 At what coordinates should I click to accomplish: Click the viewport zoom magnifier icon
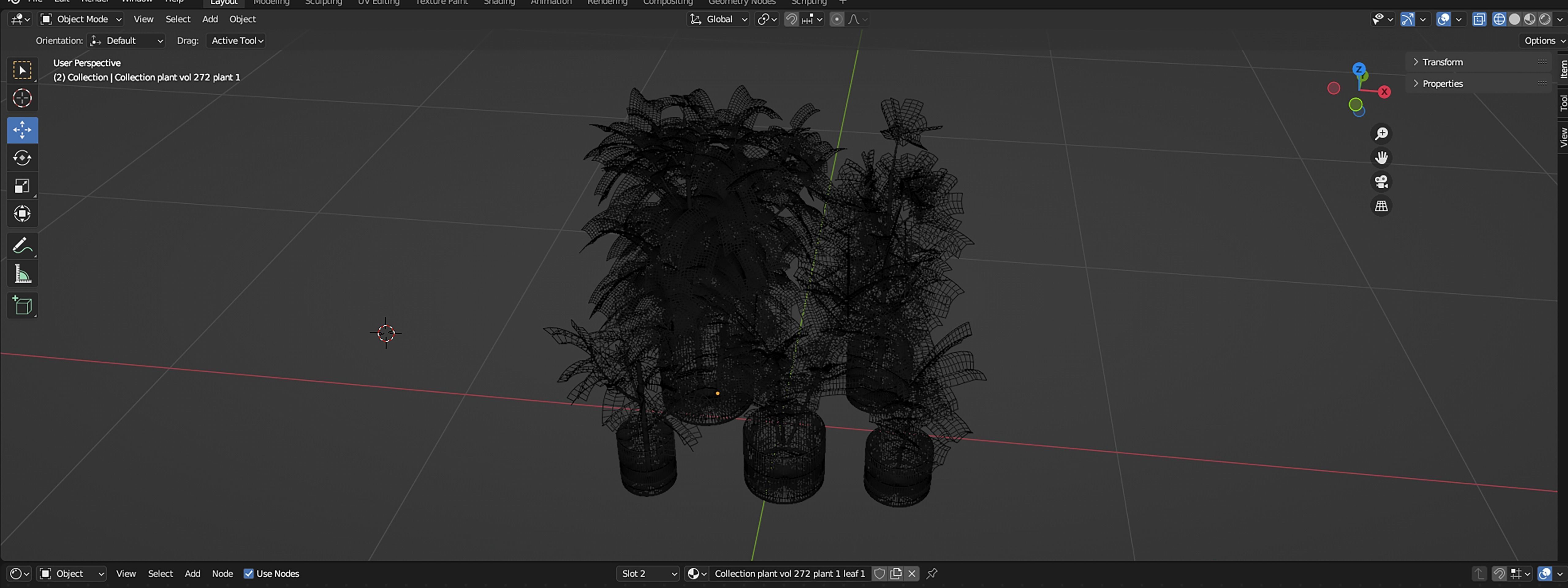pyautogui.click(x=1382, y=133)
